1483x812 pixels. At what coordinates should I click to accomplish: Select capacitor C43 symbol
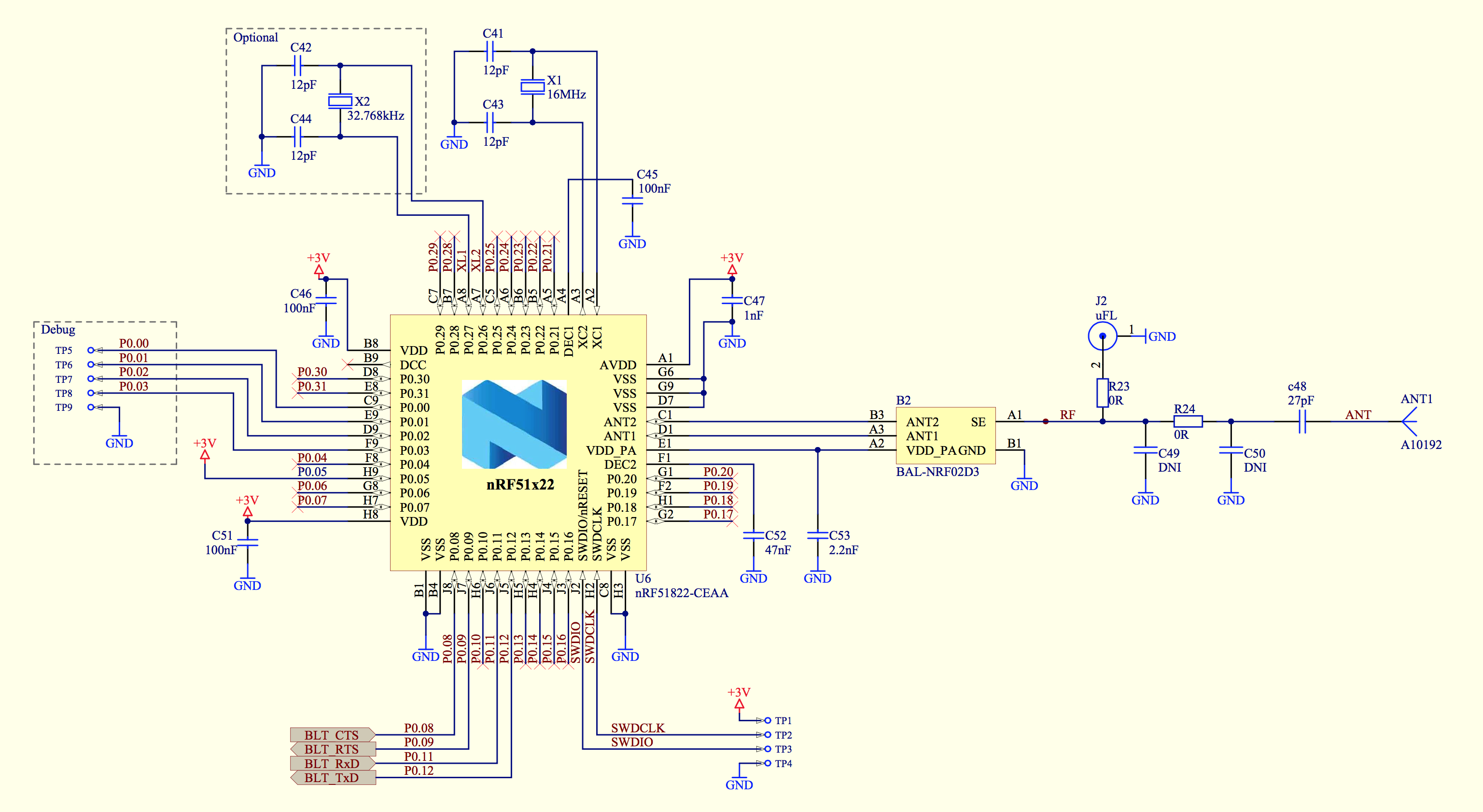click(x=490, y=122)
